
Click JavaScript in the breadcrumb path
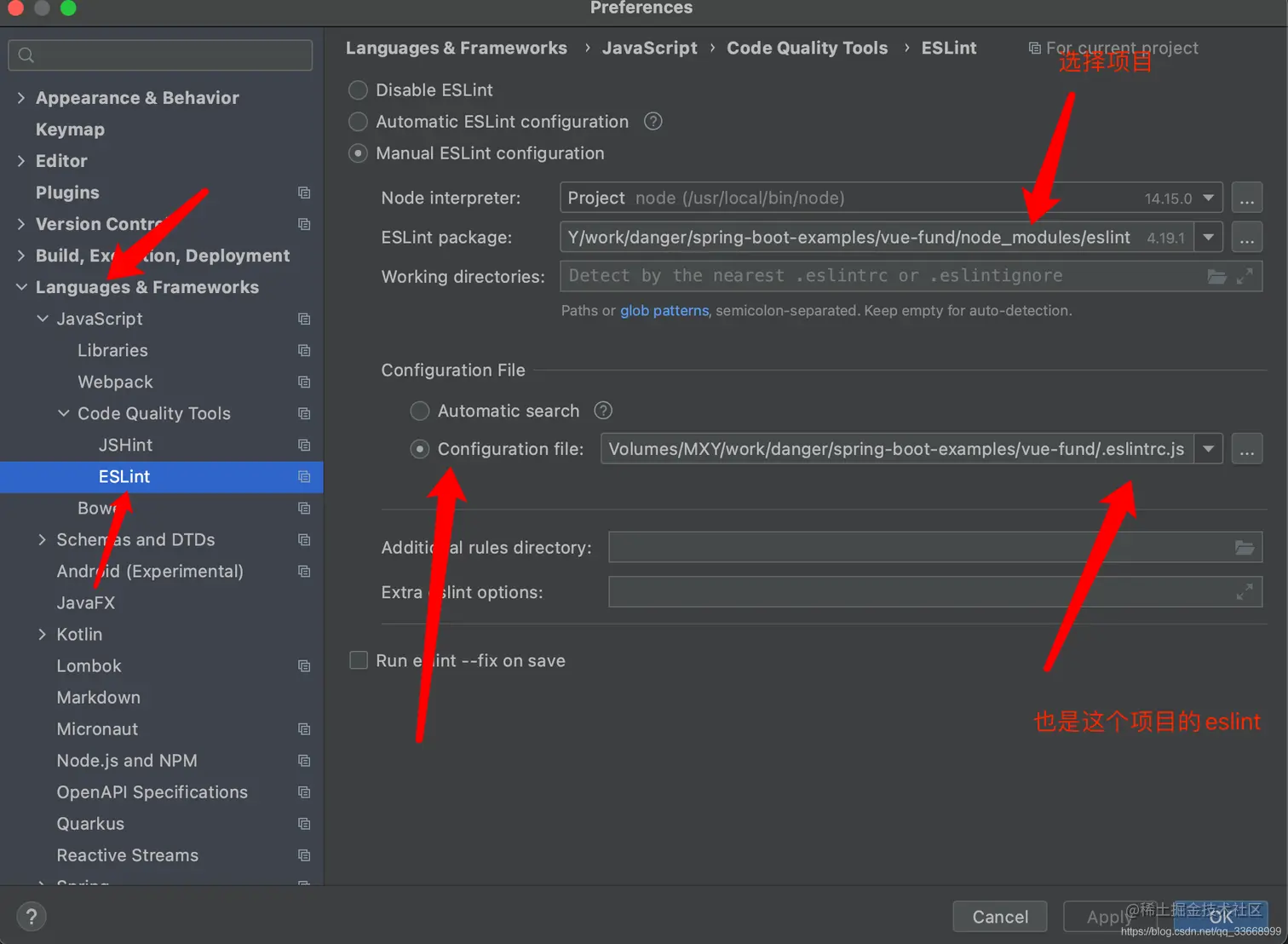click(649, 48)
